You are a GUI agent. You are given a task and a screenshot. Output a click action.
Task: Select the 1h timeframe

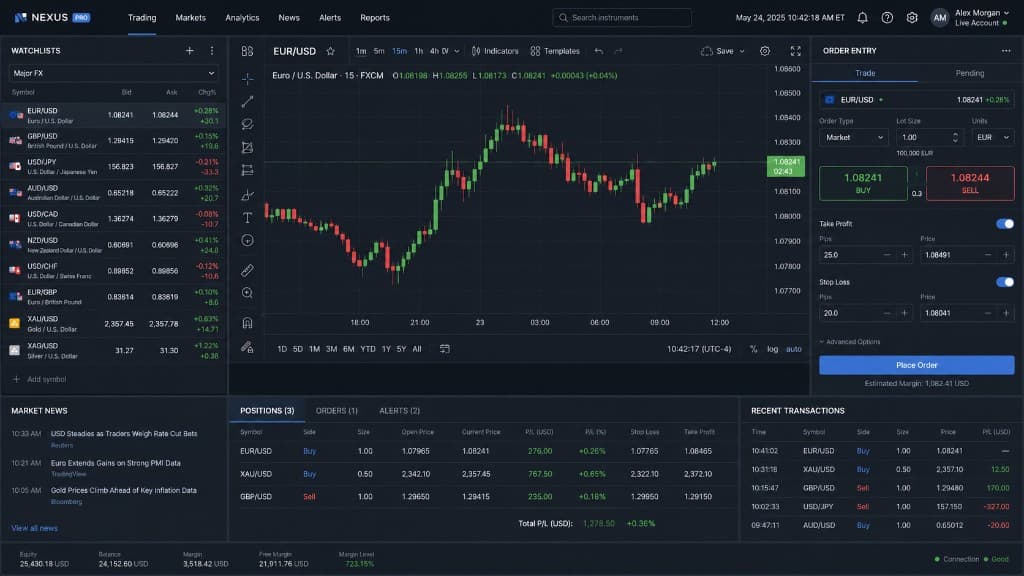click(x=419, y=51)
